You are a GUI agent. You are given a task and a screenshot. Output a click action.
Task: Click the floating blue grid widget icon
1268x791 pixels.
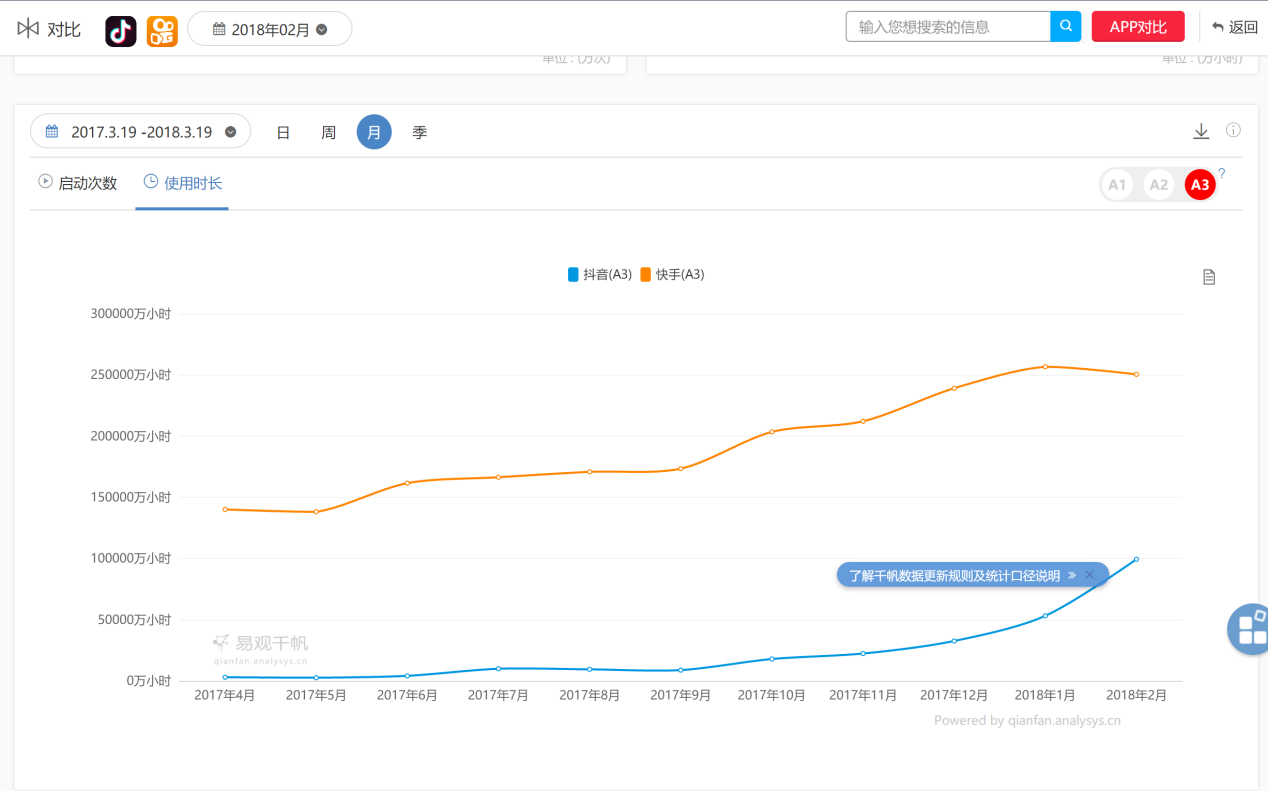click(x=1250, y=629)
